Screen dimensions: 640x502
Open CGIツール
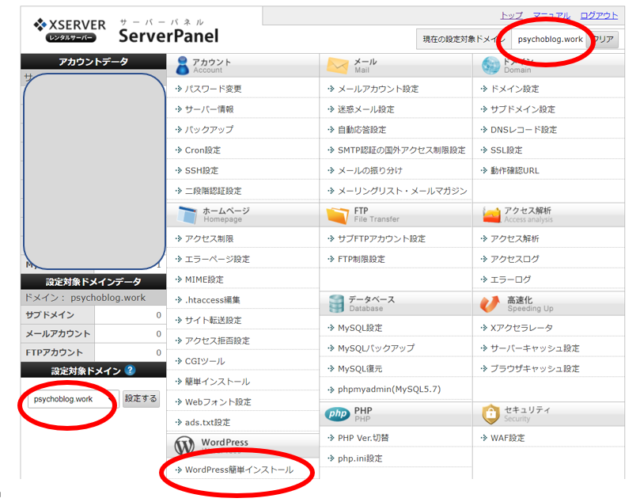(x=204, y=361)
